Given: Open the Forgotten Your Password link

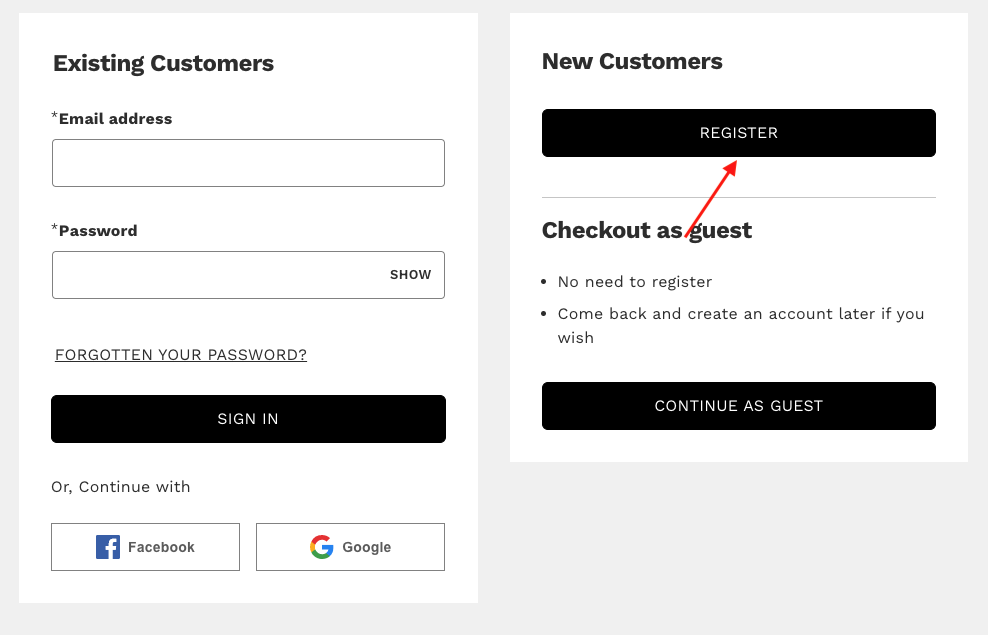Looking at the screenshot, I should click(181, 355).
